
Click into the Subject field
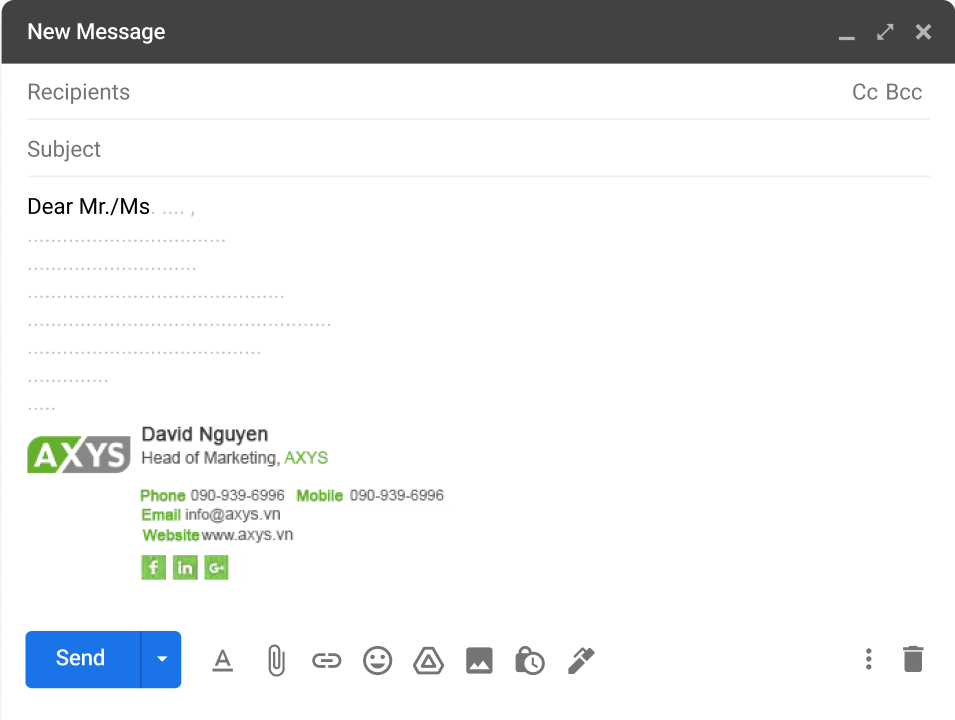tap(400, 149)
